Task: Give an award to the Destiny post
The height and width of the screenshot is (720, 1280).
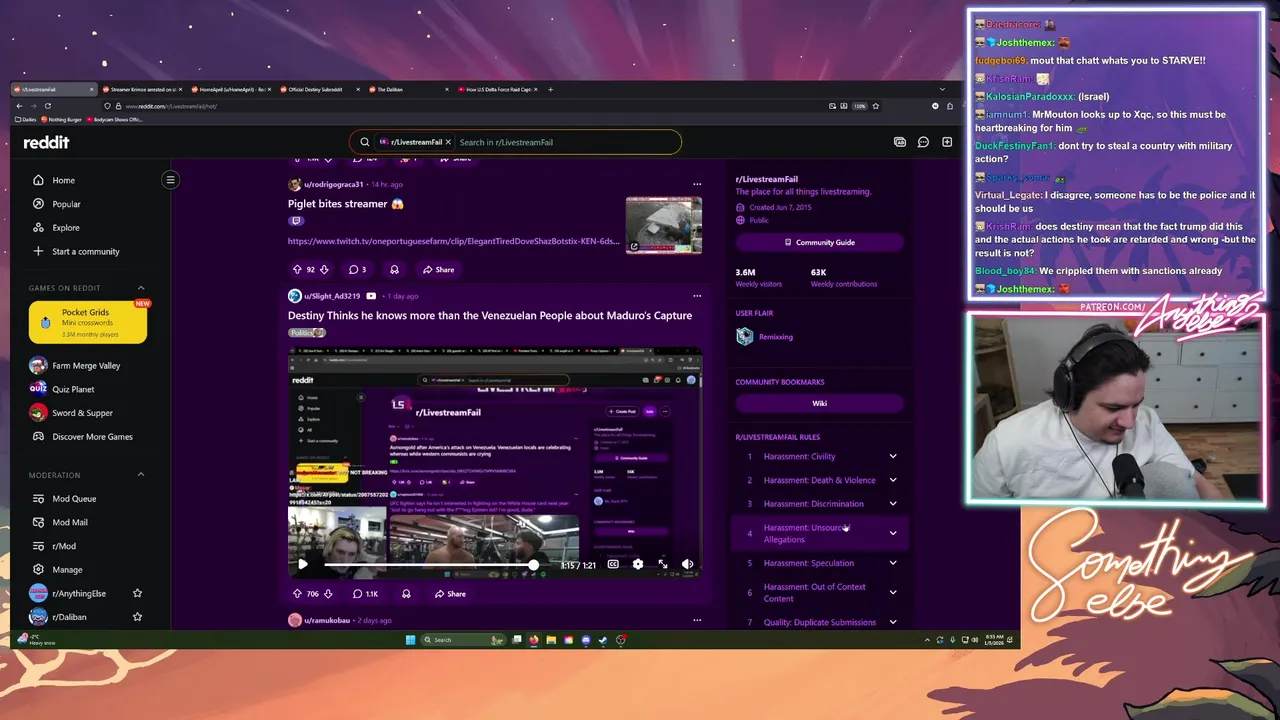Action: [x=406, y=594]
